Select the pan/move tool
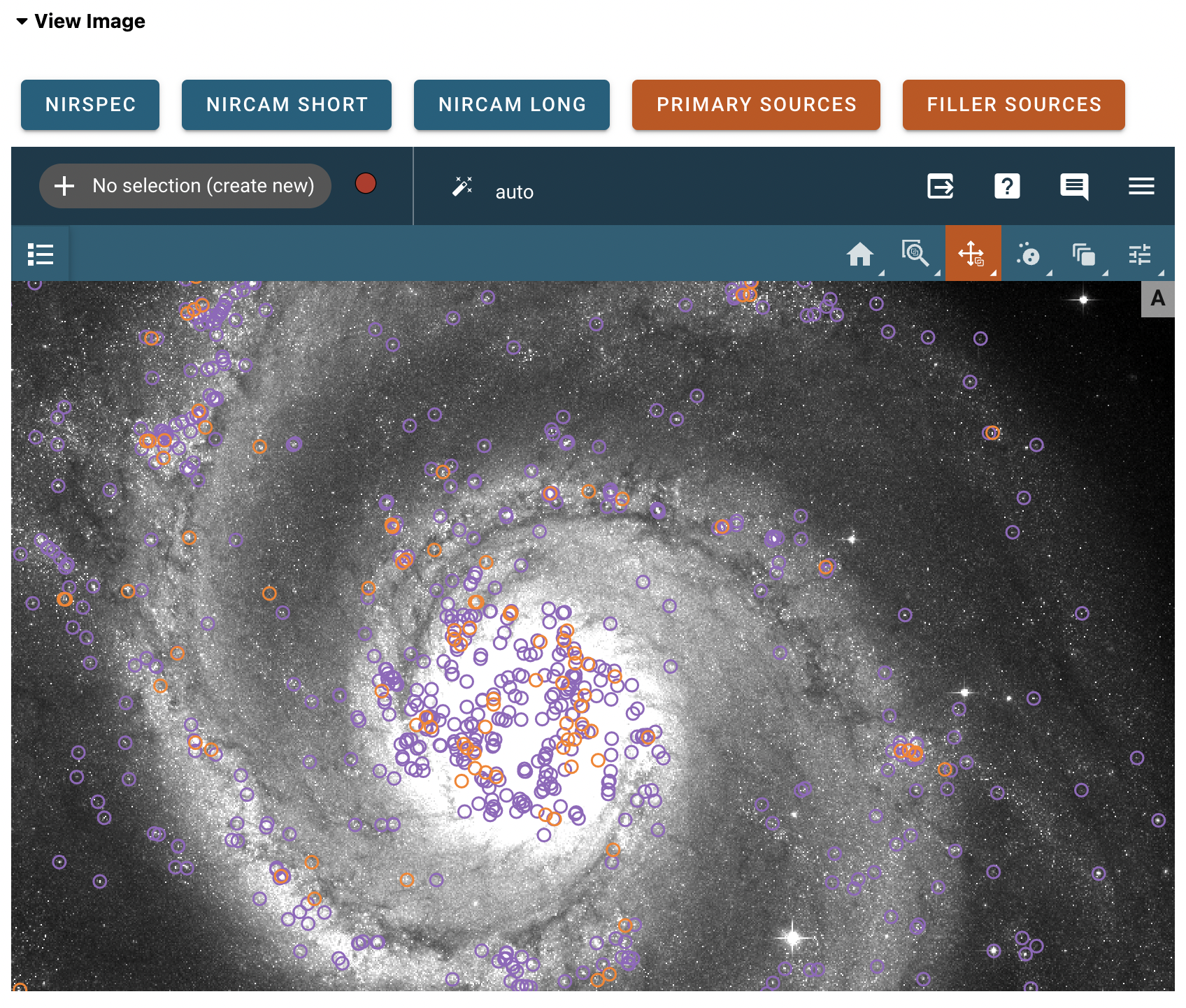This screenshot has width=1186, height=1008. 972,254
